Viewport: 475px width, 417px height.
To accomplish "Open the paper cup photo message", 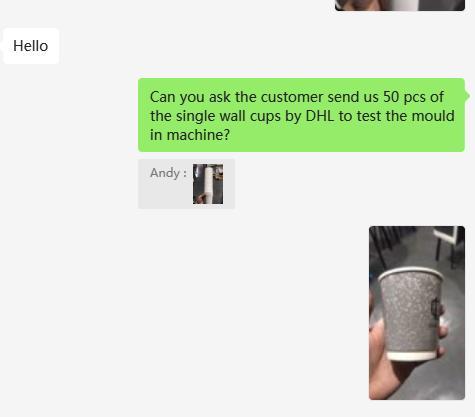I will pos(417,313).
